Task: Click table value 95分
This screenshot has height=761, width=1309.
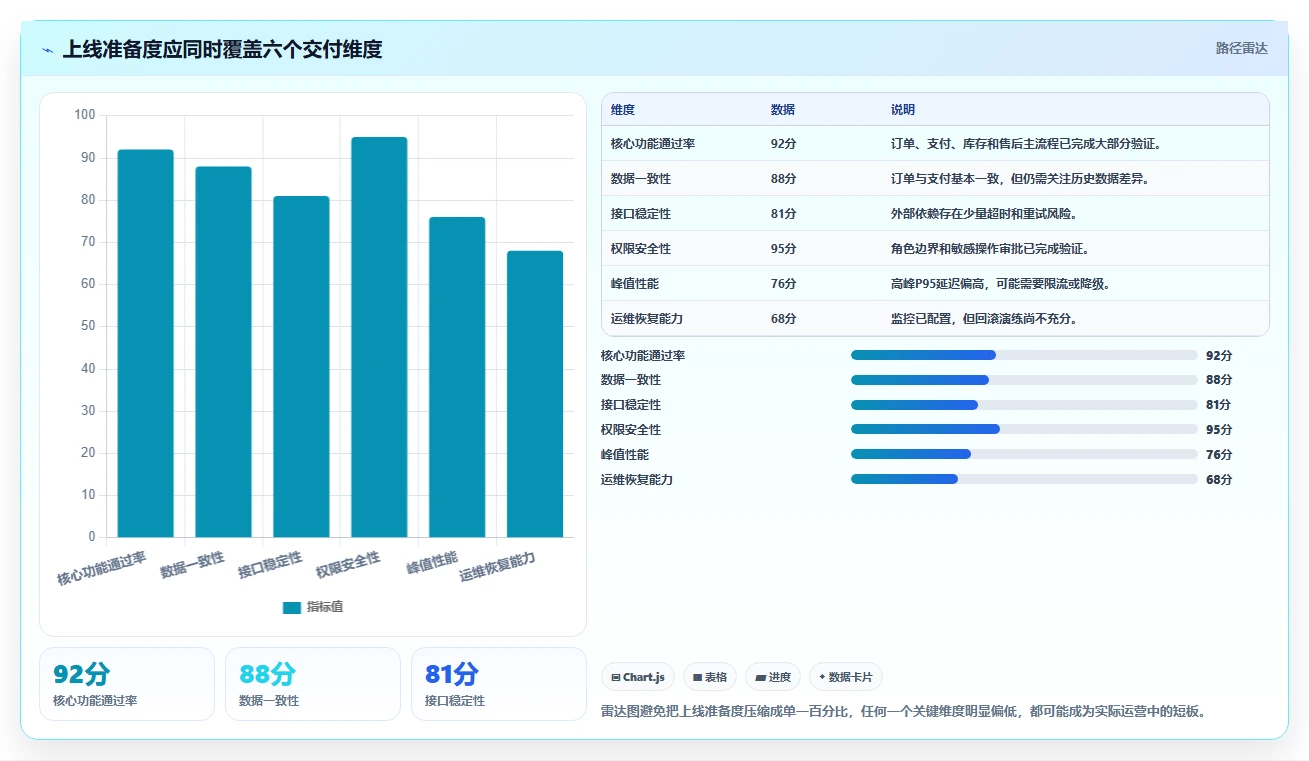Action: 784,249
